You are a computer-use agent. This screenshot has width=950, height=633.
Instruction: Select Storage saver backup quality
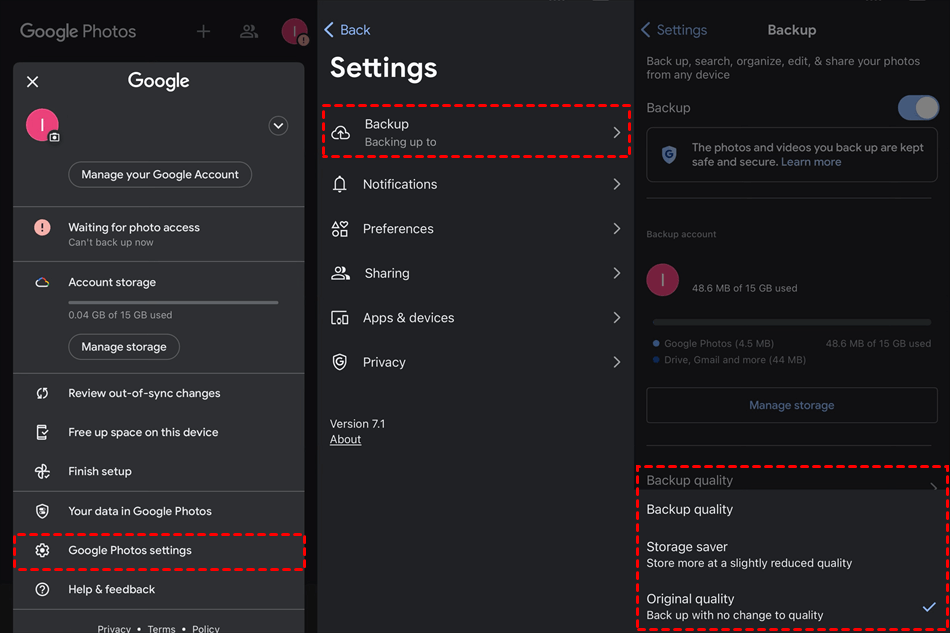tap(792, 555)
